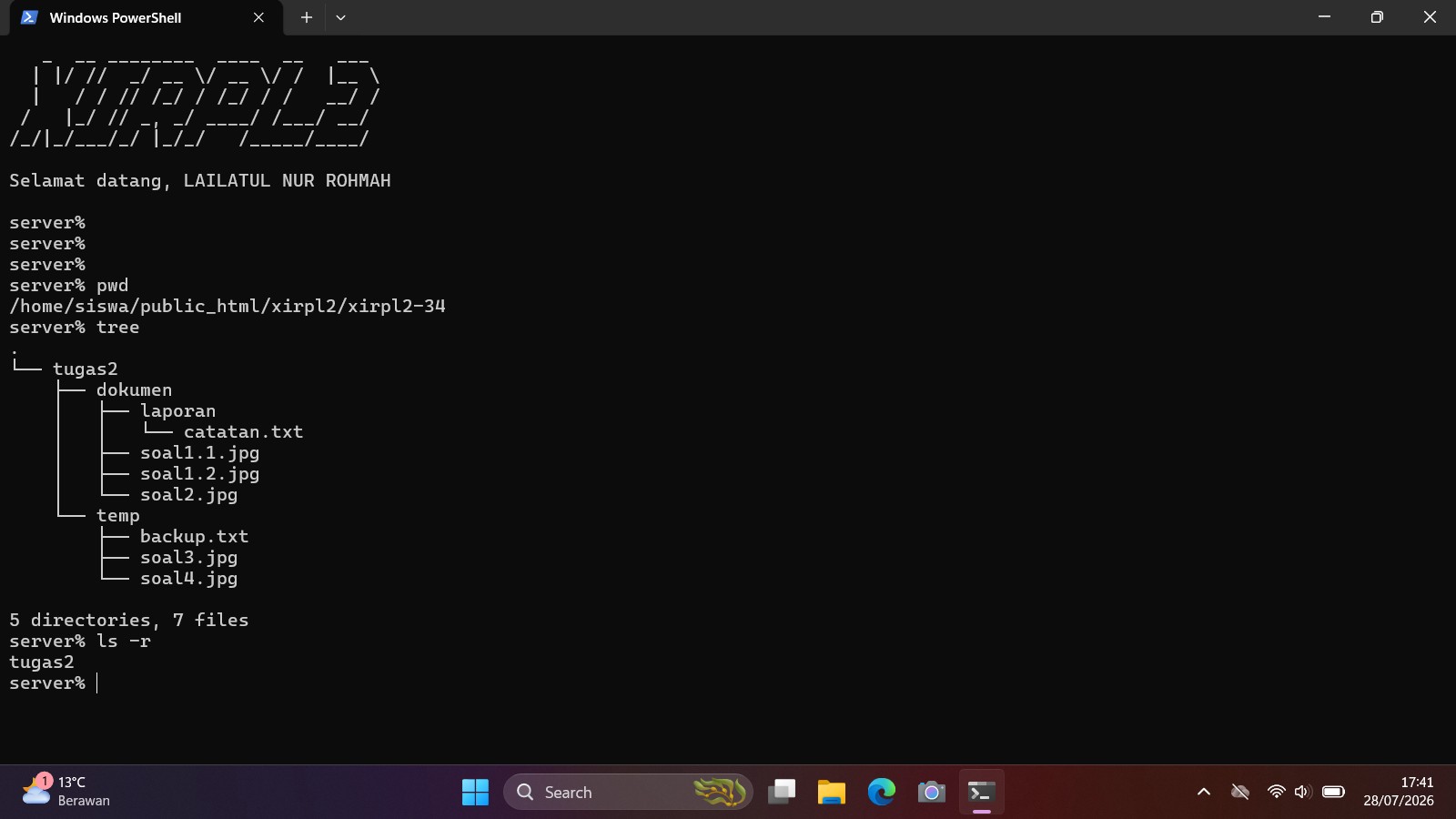Open Task View from taskbar
1456x819 pixels.
[x=782, y=792]
